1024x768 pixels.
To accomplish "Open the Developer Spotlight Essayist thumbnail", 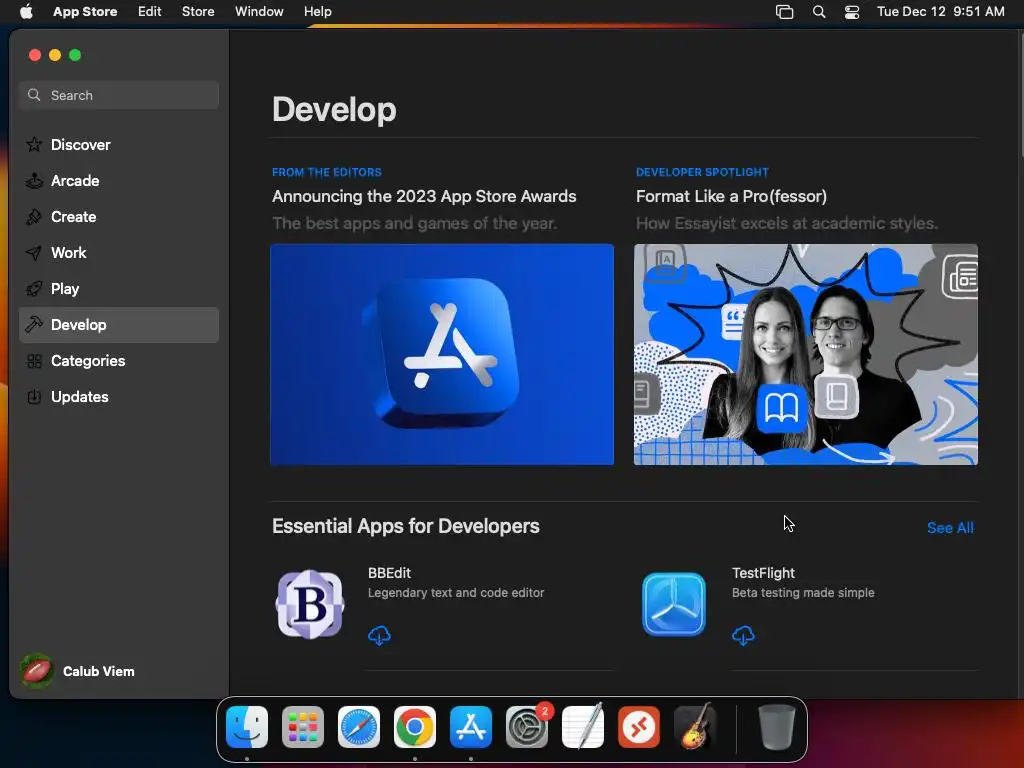I will tap(806, 355).
